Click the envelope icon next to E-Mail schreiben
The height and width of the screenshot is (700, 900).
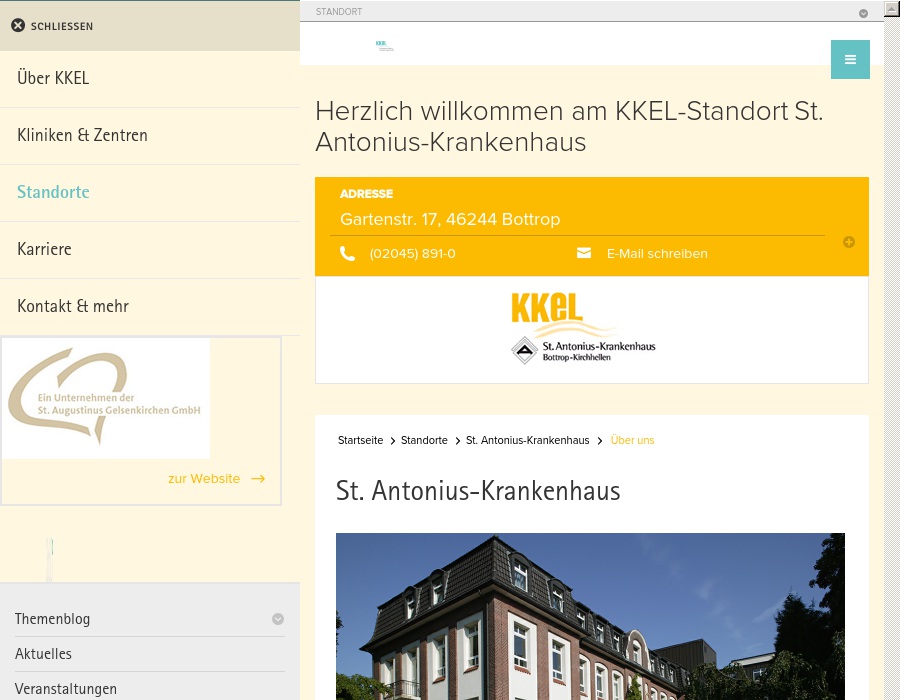(x=584, y=253)
